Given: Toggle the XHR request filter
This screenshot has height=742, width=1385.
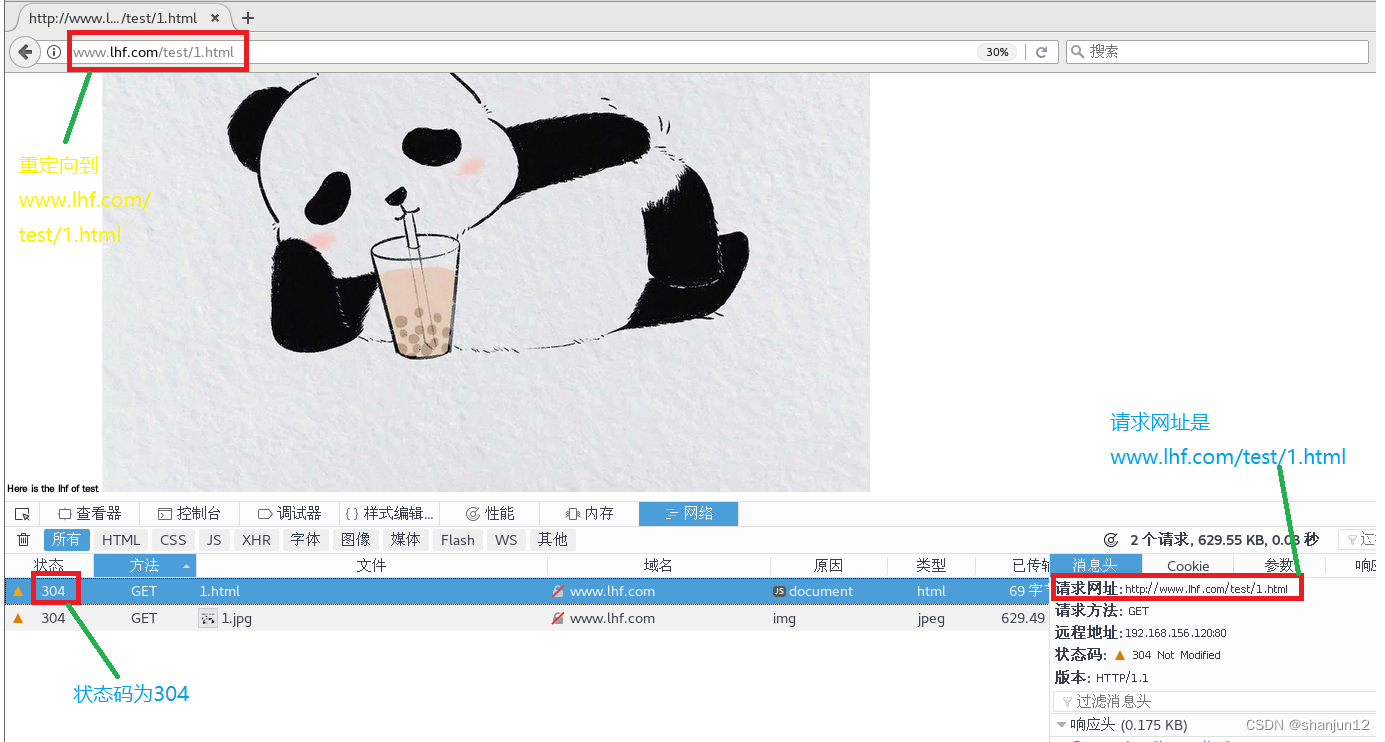Looking at the screenshot, I should (x=256, y=540).
